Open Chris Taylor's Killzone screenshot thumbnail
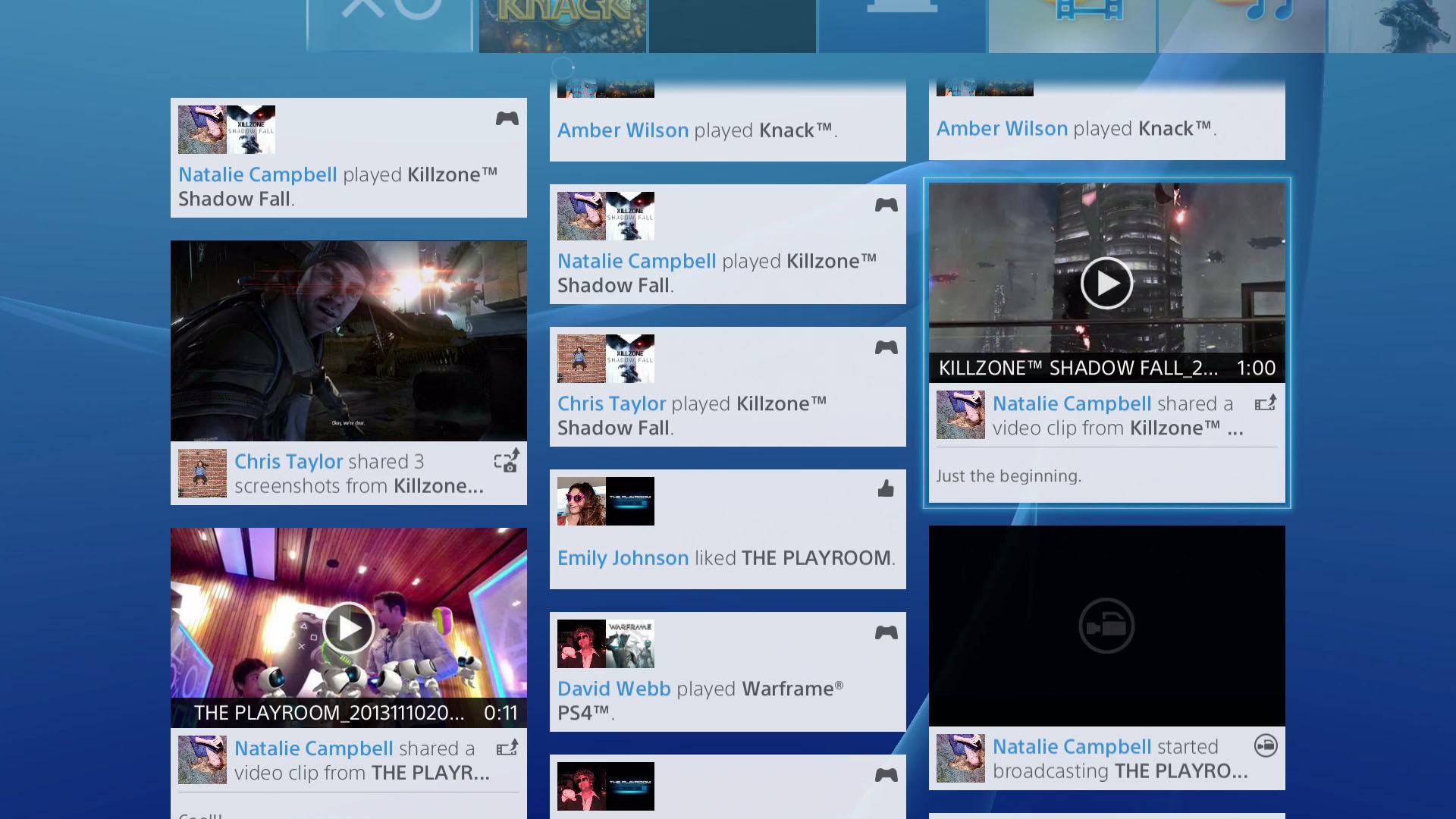This screenshot has height=819, width=1456. (349, 340)
